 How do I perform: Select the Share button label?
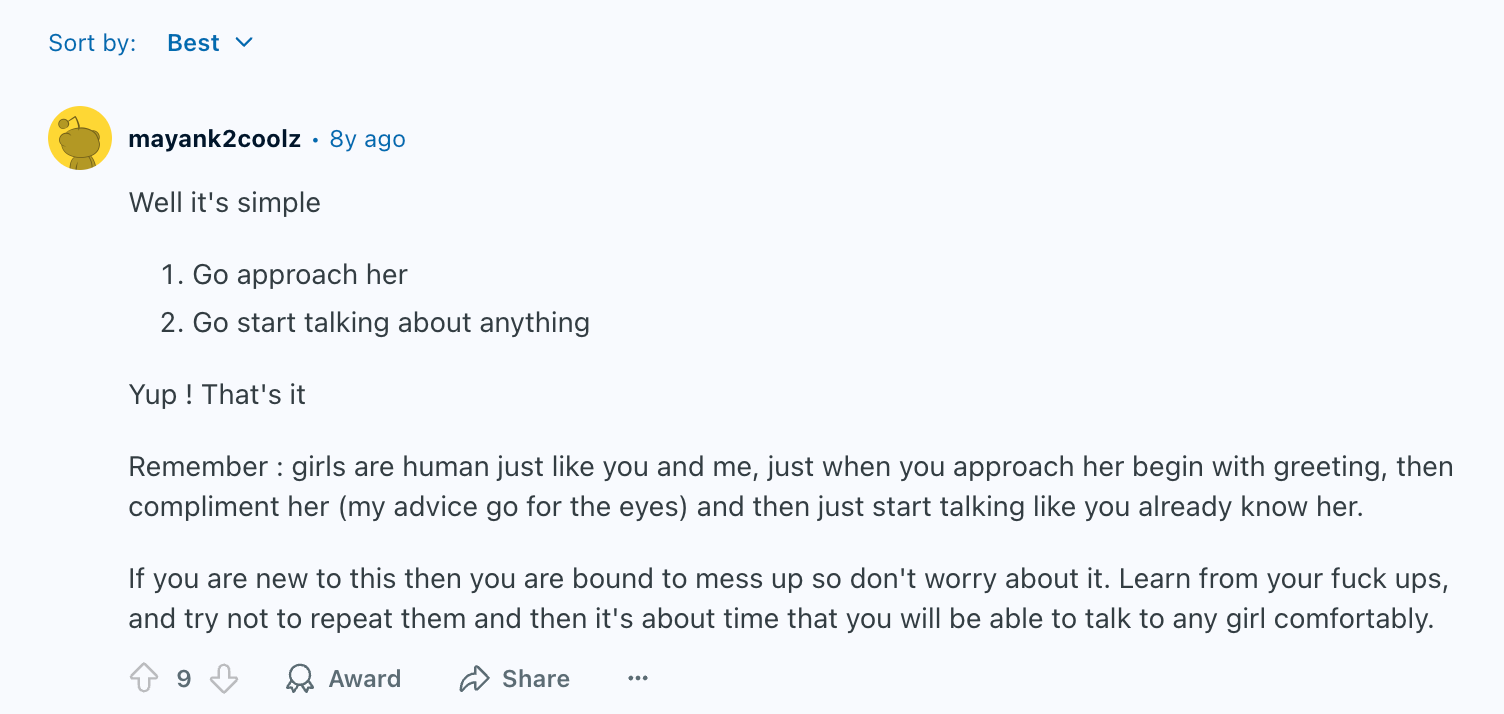pyautogui.click(x=536, y=679)
